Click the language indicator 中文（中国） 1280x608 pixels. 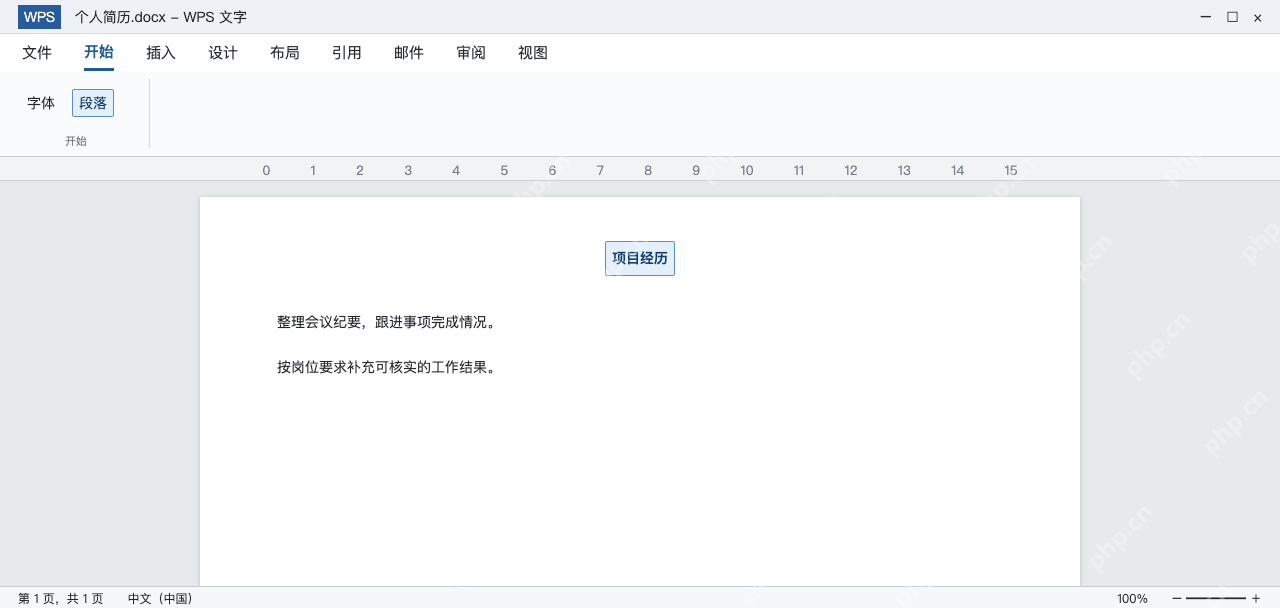160,598
